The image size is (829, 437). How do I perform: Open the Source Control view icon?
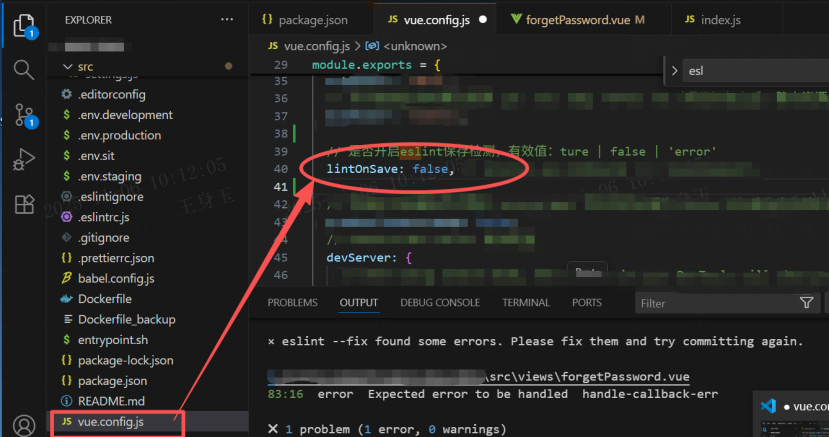coord(25,115)
